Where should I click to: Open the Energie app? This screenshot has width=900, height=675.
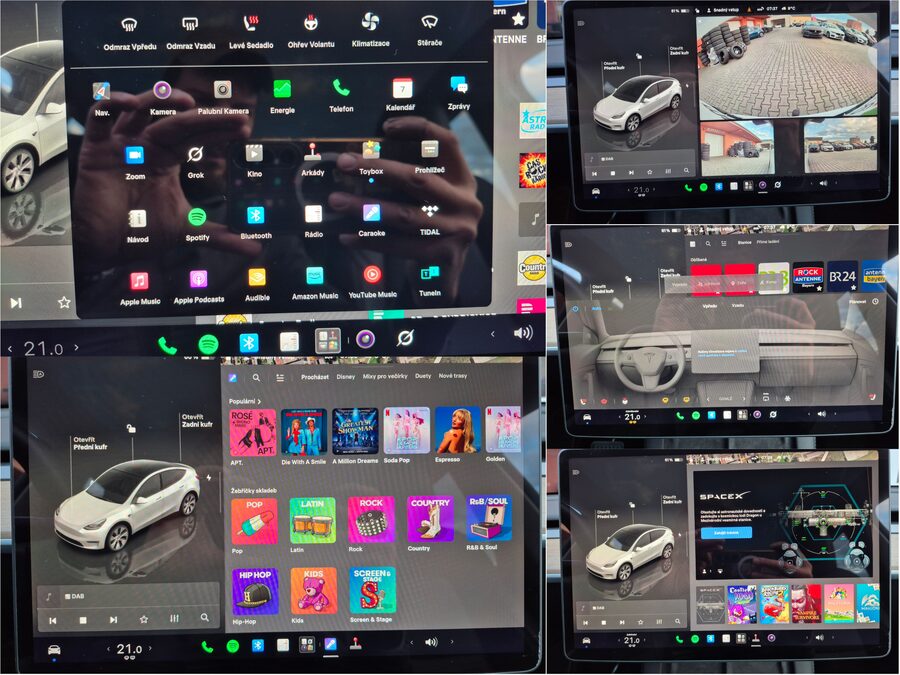(x=282, y=89)
